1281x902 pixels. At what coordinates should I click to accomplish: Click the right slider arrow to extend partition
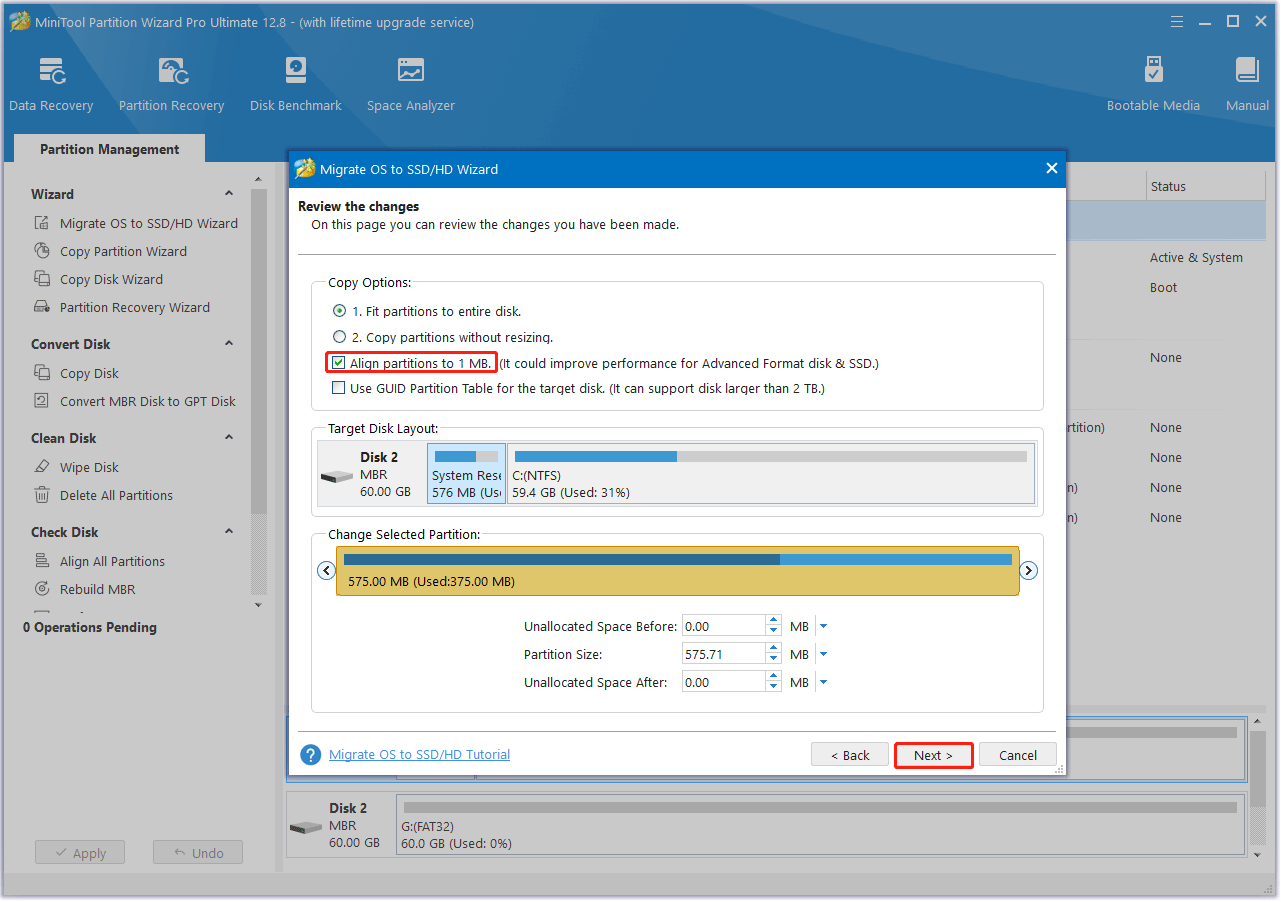pos(1028,570)
